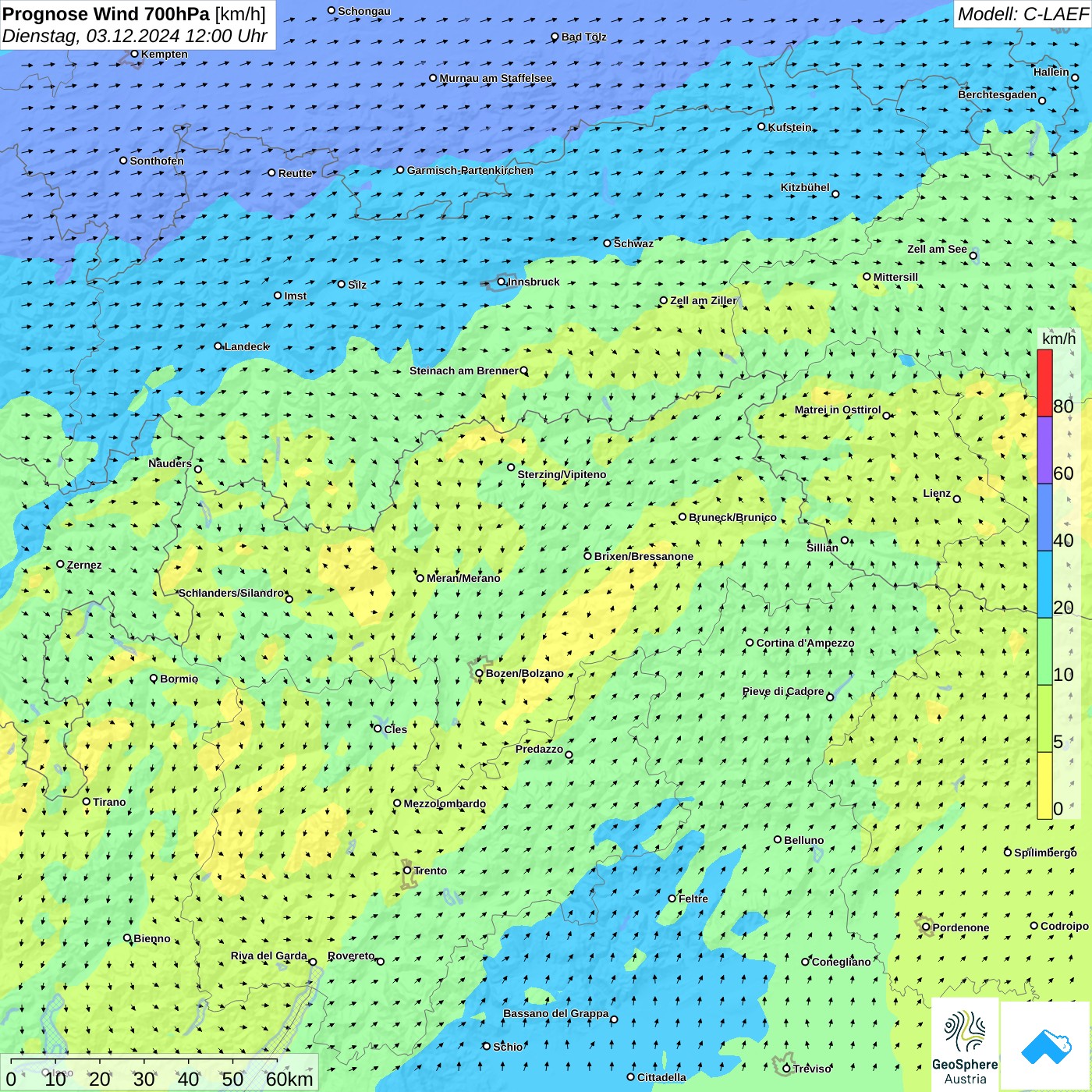Select the Cortina d'Ampezzo marker
The image size is (1092, 1092).
(x=750, y=643)
